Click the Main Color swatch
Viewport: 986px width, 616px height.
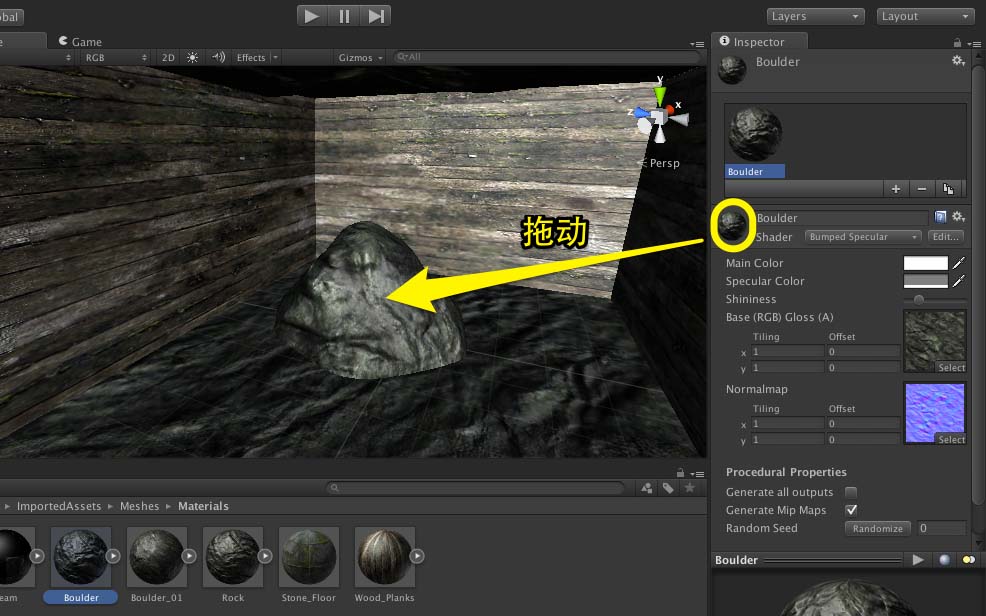pyautogui.click(x=926, y=263)
